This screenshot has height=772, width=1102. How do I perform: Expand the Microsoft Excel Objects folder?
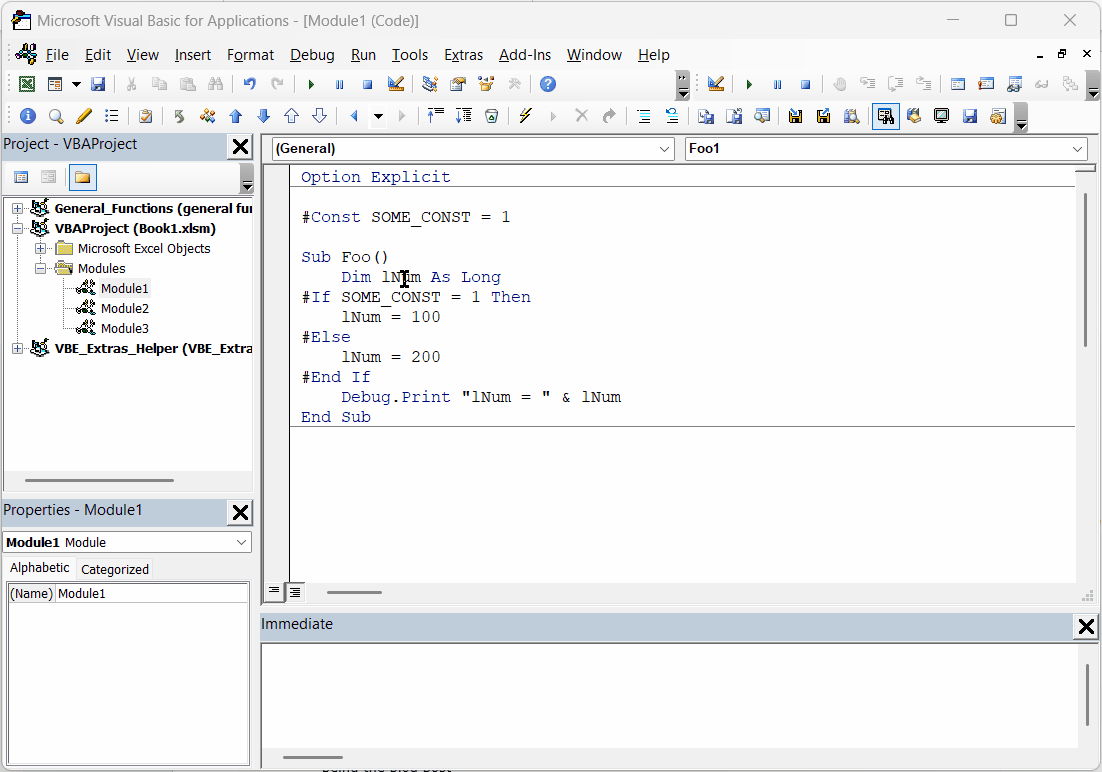click(41, 248)
